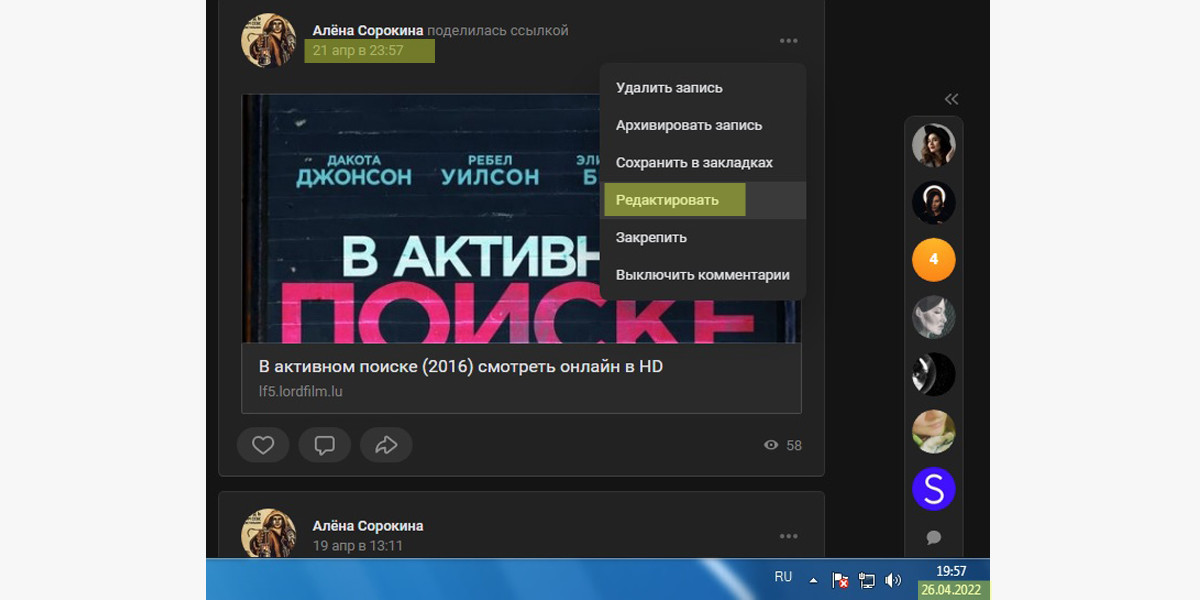1200x600 pixels.
Task: Open the three-dots menu of the first post
Action: coord(789,41)
